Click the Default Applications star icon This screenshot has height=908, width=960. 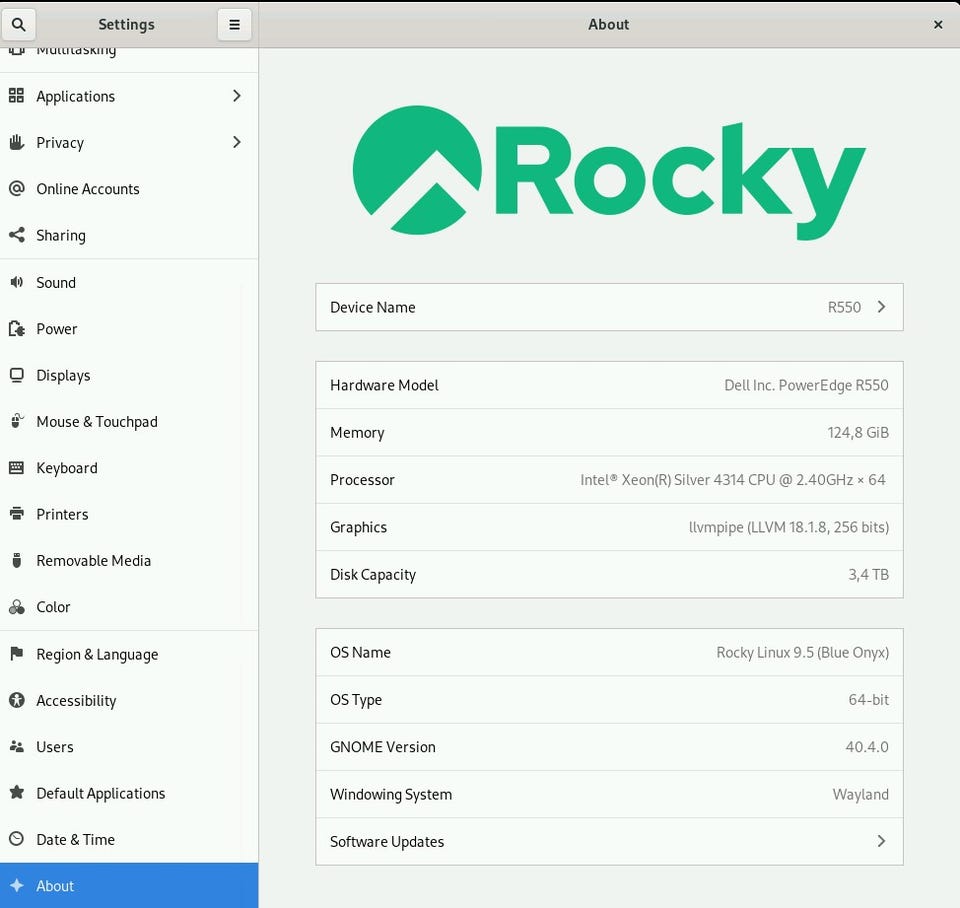pyautogui.click(x=17, y=792)
